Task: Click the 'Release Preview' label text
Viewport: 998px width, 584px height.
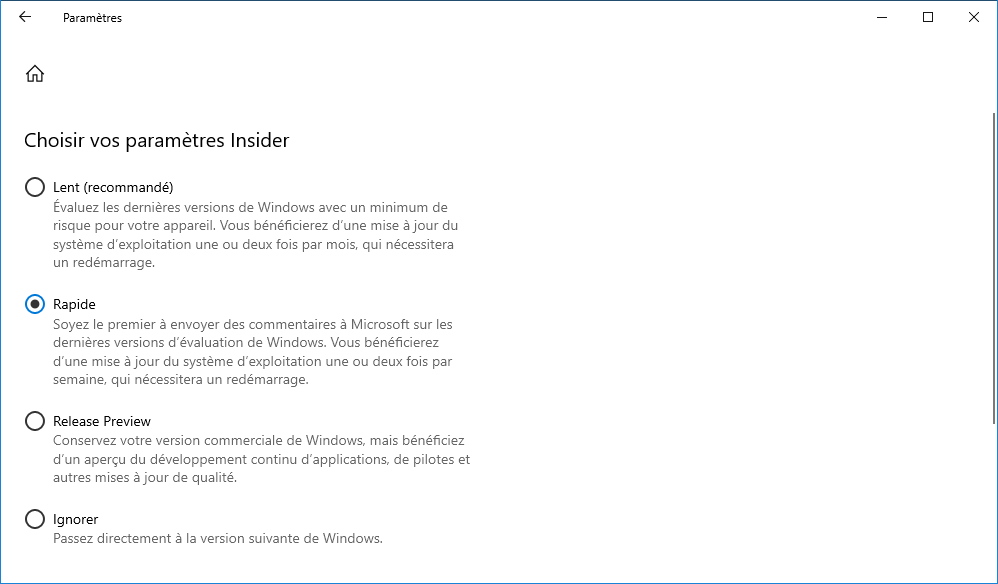Action: (x=102, y=421)
